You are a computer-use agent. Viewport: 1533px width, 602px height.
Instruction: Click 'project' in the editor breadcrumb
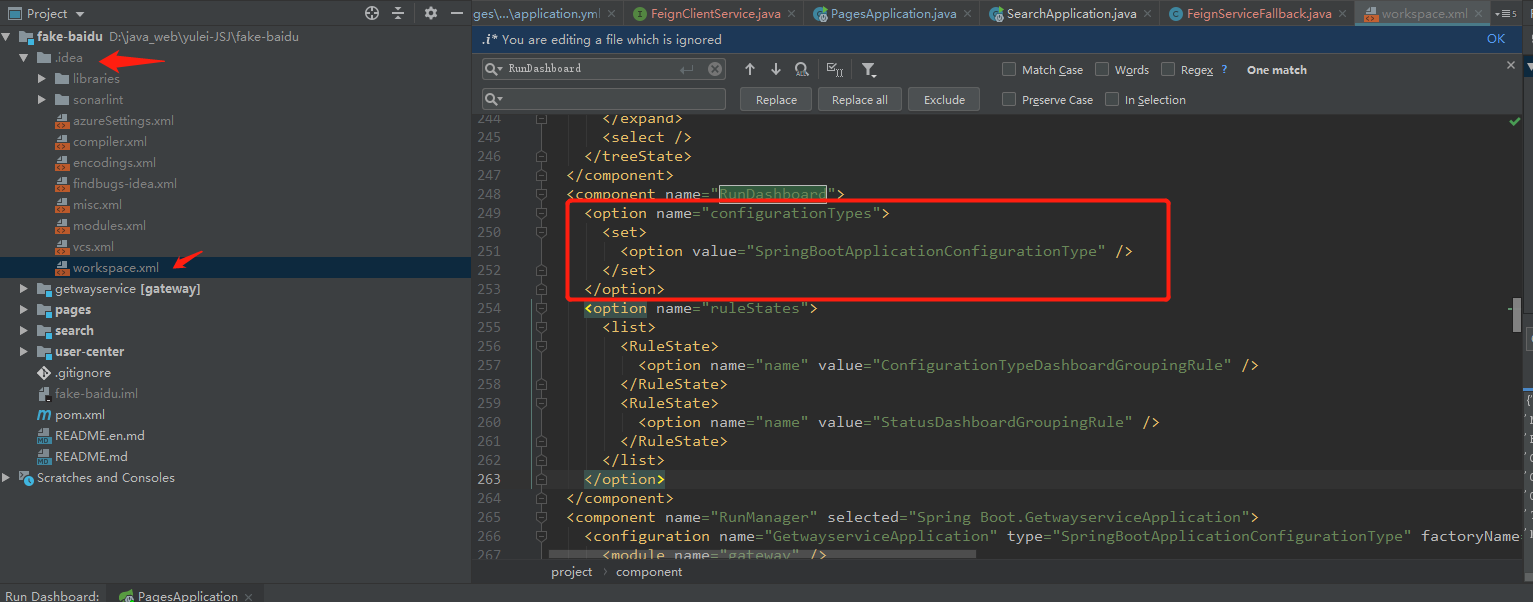pyautogui.click(x=571, y=572)
